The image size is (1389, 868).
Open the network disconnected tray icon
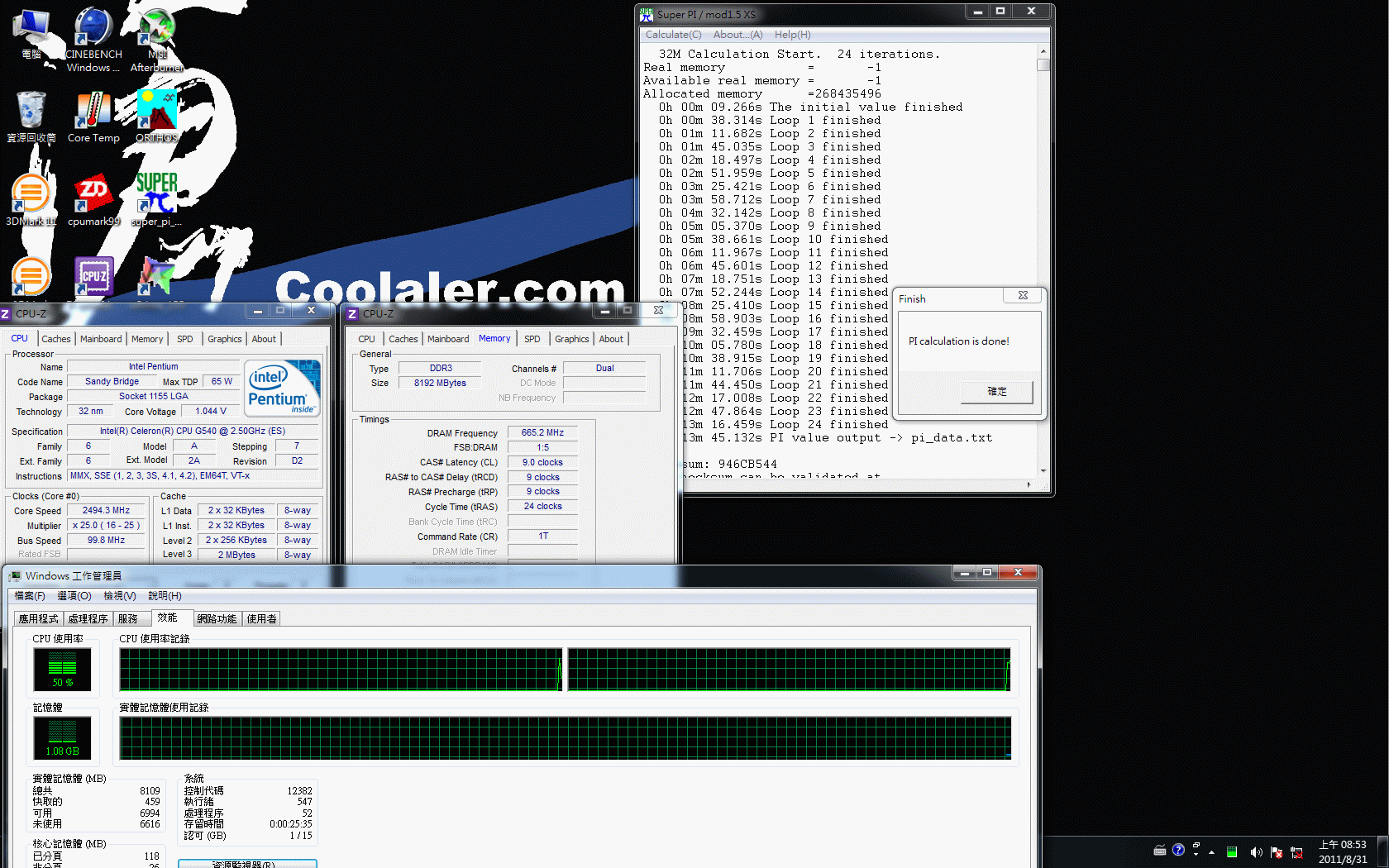1296,852
